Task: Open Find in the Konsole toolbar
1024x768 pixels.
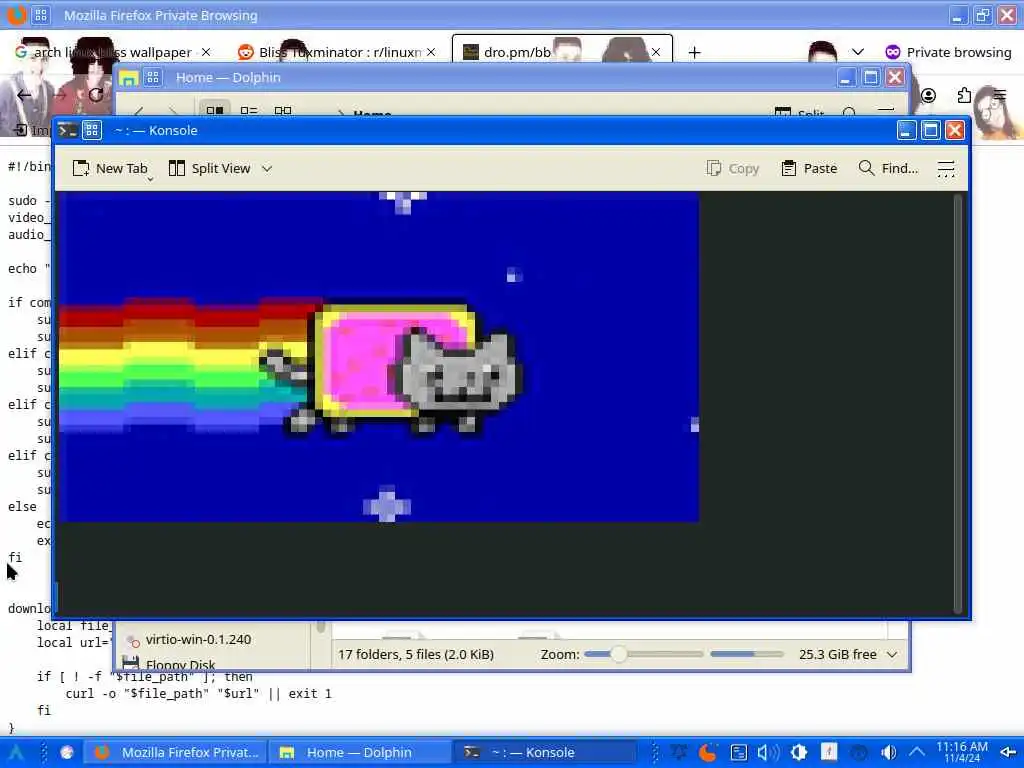Action: [x=888, y=168]
